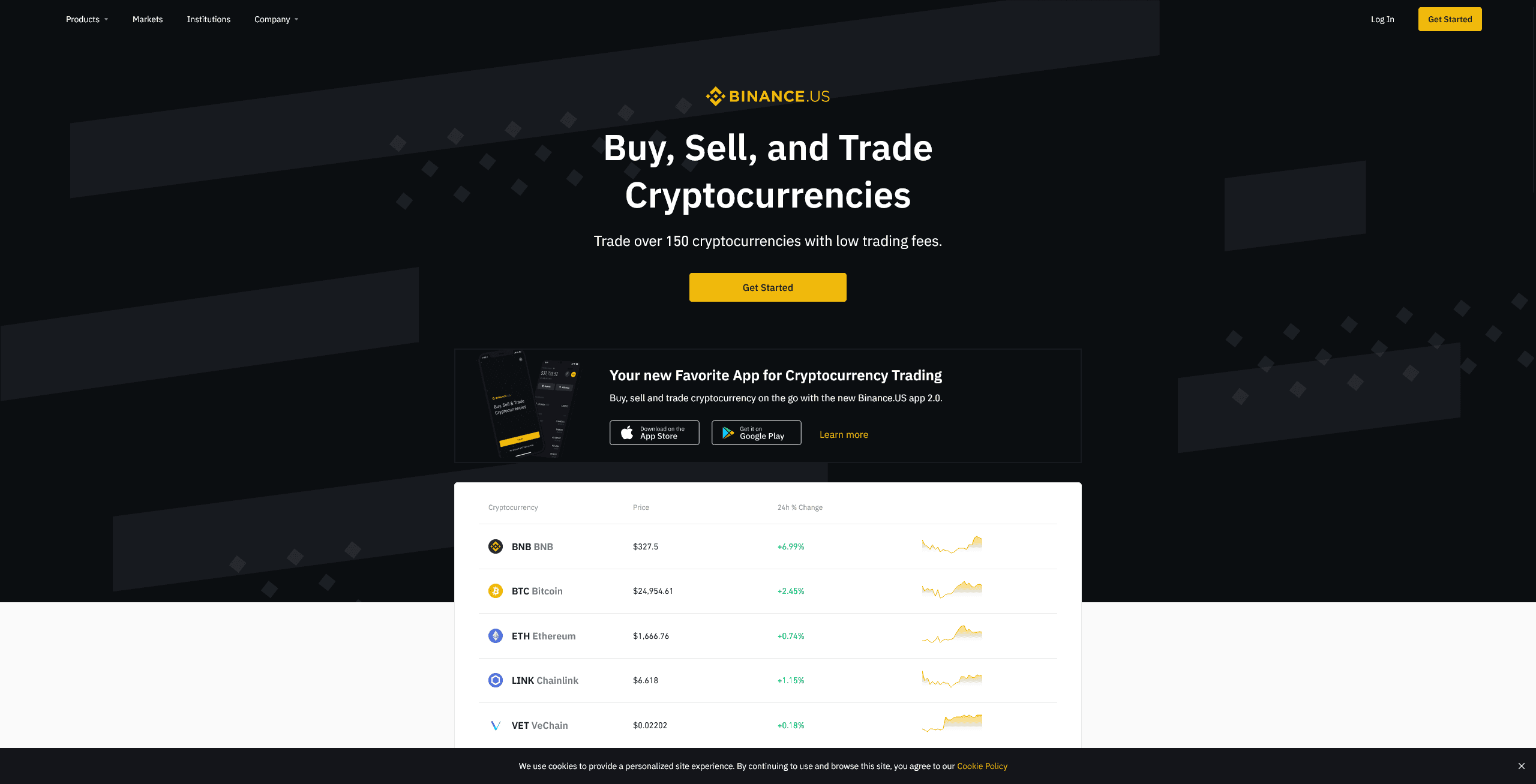Click the Bitcoin BTC coin icon

495,591
